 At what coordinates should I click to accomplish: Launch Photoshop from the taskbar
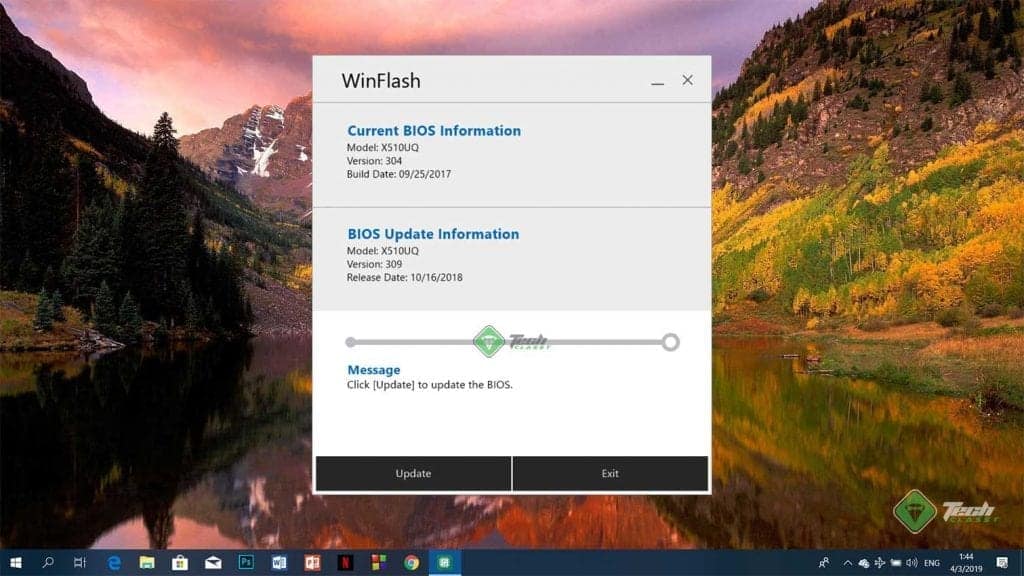pos(244,562)
